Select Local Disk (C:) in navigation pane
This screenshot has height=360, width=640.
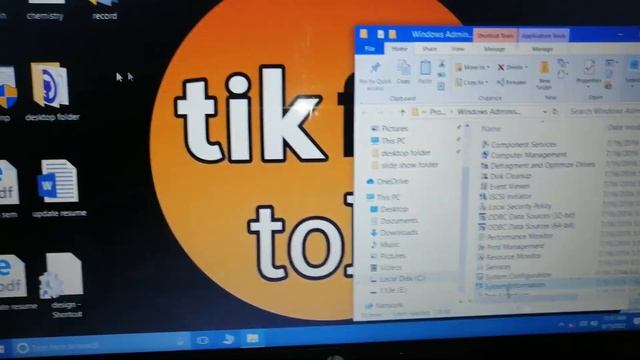[x=398, y=278]
